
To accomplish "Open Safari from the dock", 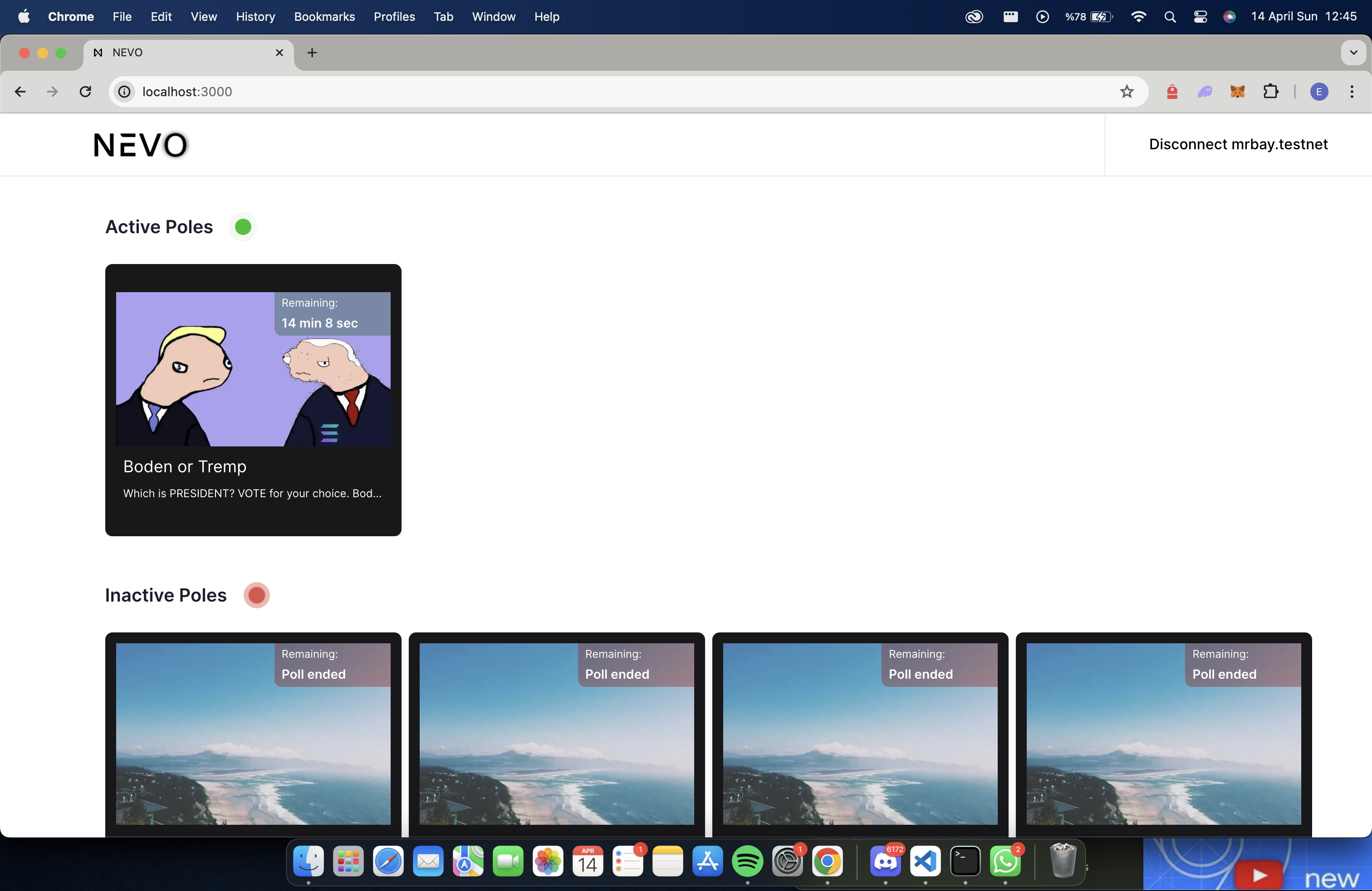I will [x=388, y=862].
